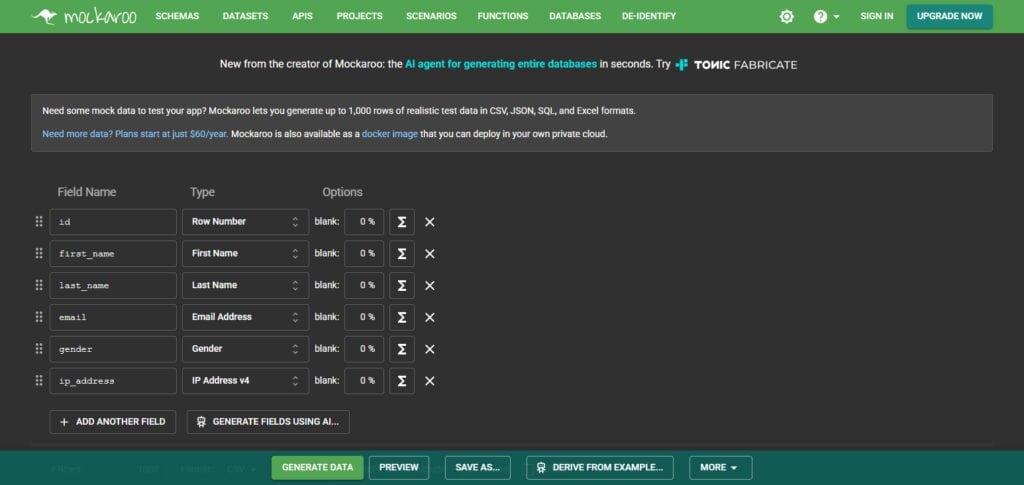Remove the first_name field row

coord(430,254)
